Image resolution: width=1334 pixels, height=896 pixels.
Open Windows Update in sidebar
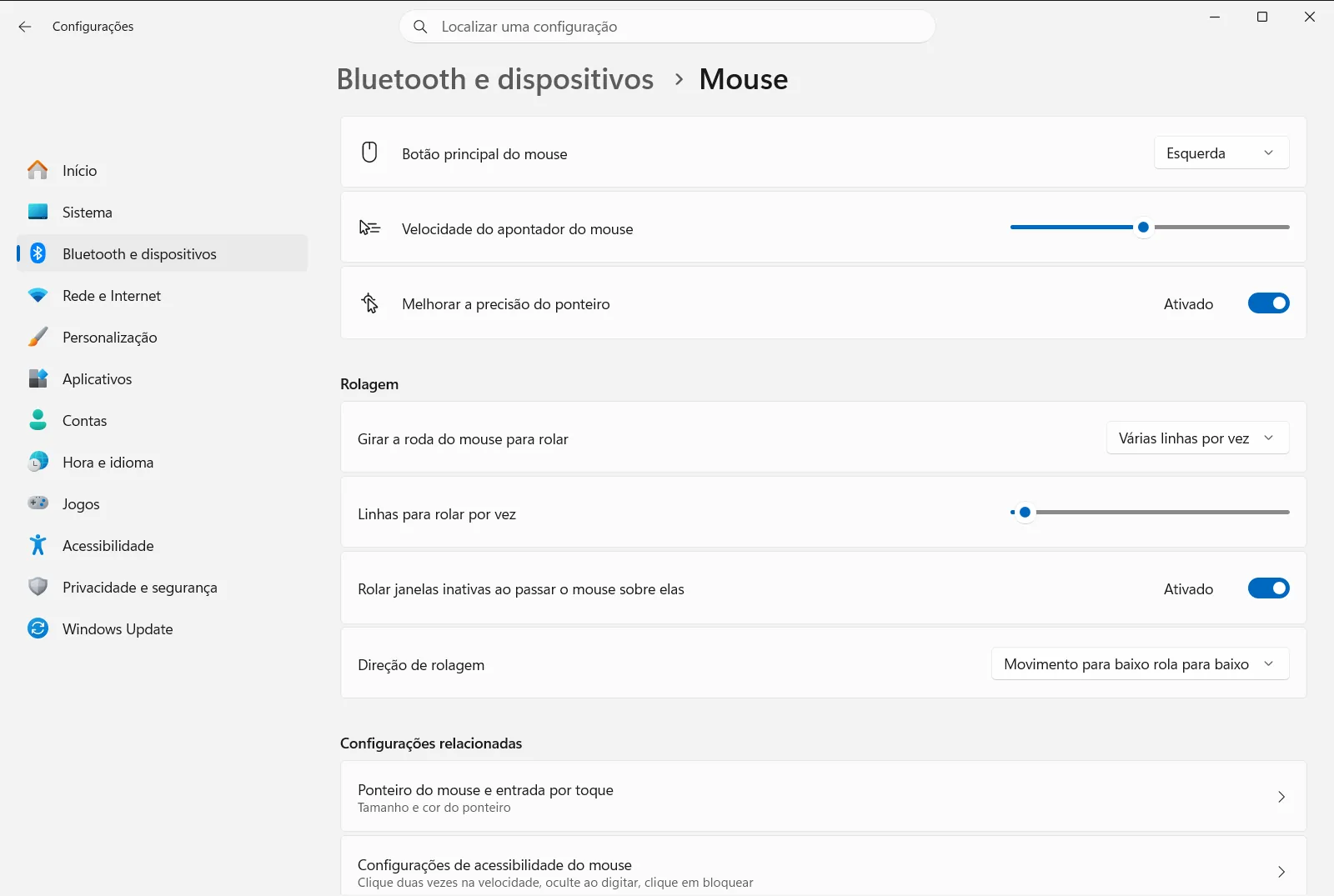pyautogui.click(x=162, y=628)
